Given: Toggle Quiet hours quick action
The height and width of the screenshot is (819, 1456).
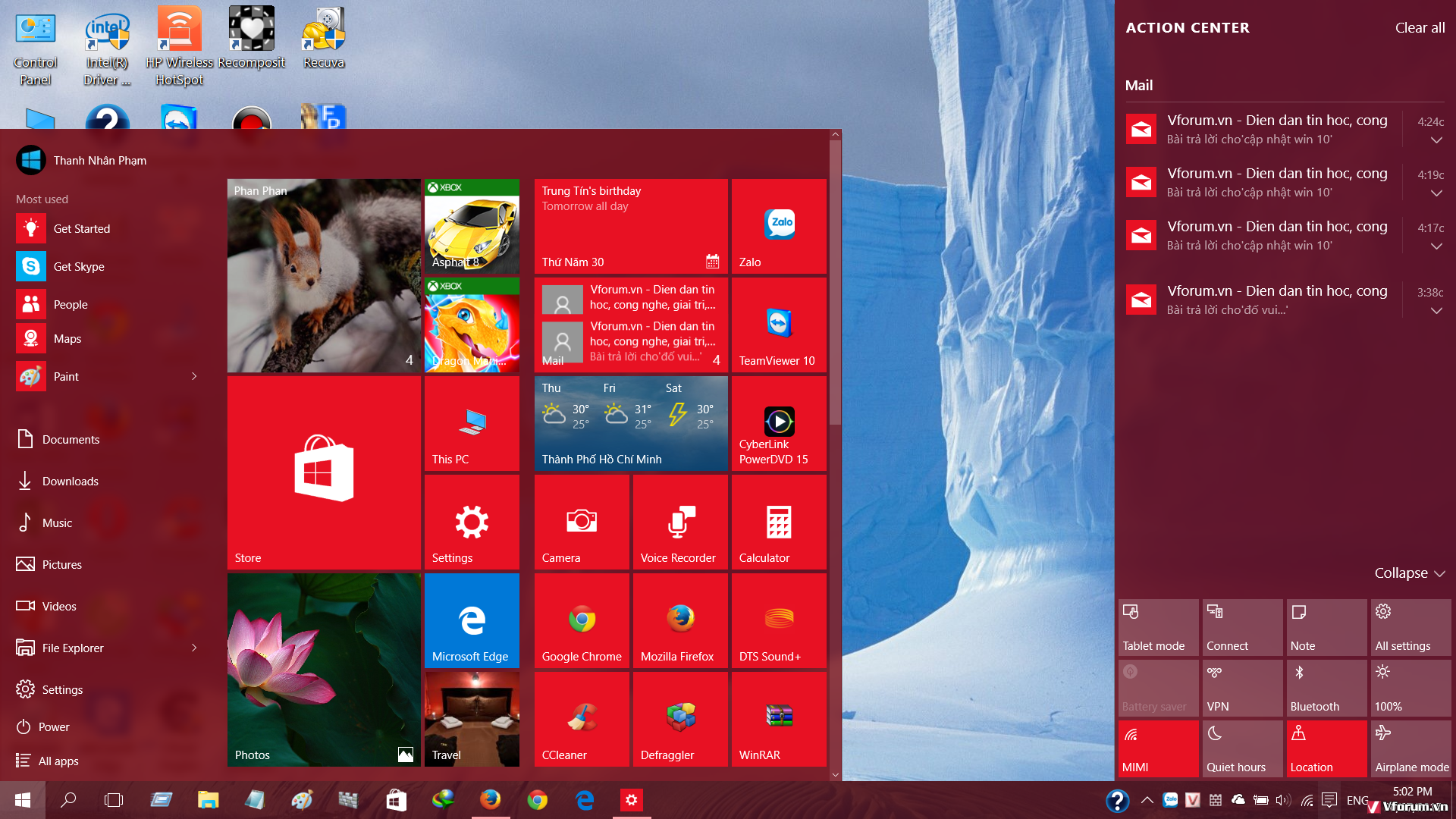Looking at the screenshot, I should pyautogui.click(x=1242, y=748).
